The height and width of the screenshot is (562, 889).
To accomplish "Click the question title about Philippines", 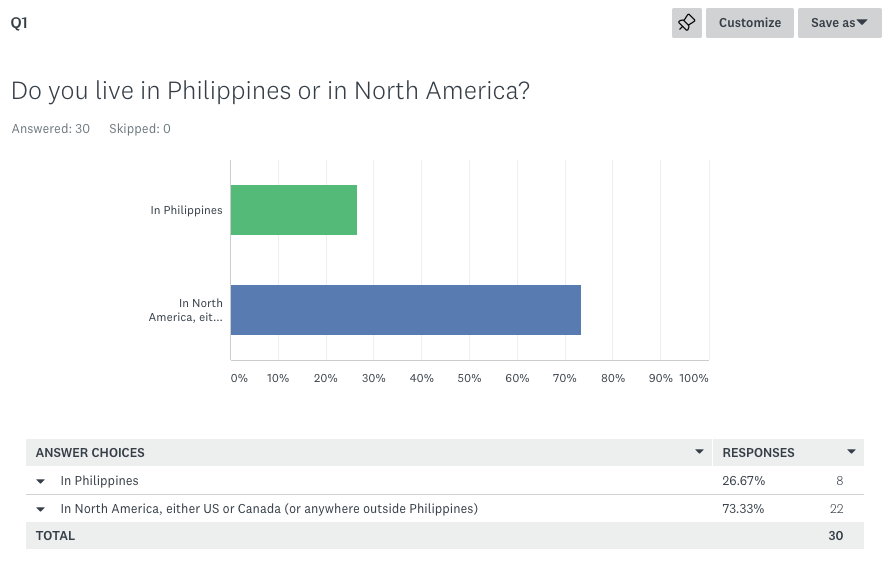I will 270,91.
